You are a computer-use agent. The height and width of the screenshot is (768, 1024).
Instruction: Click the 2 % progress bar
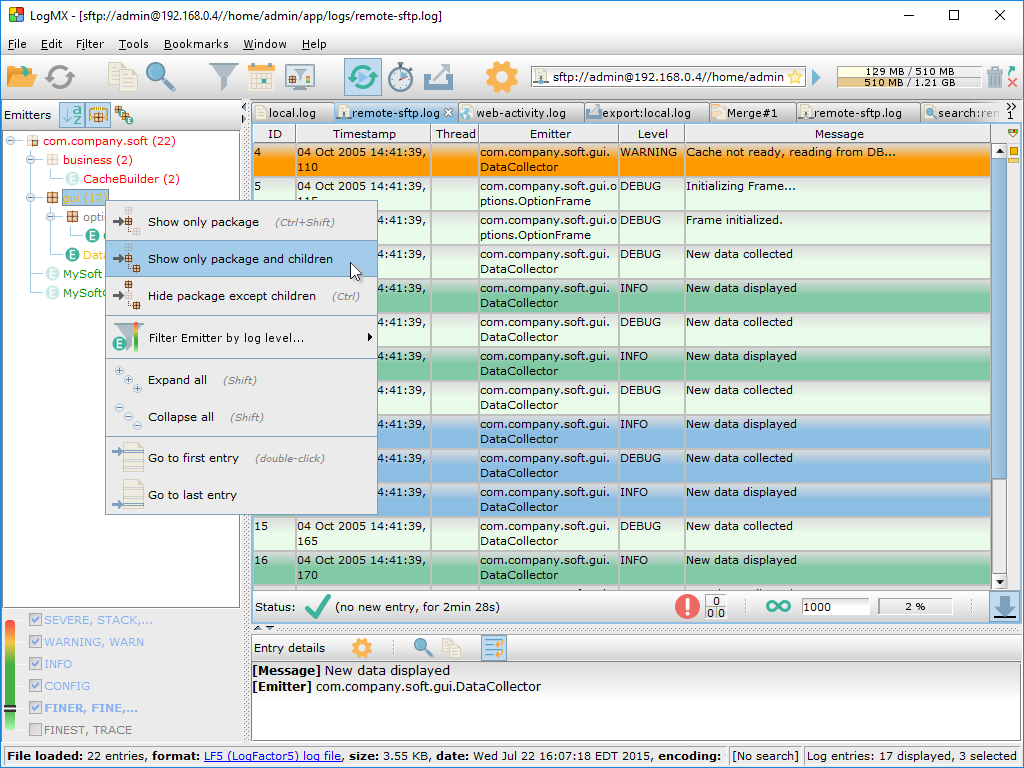915,607
